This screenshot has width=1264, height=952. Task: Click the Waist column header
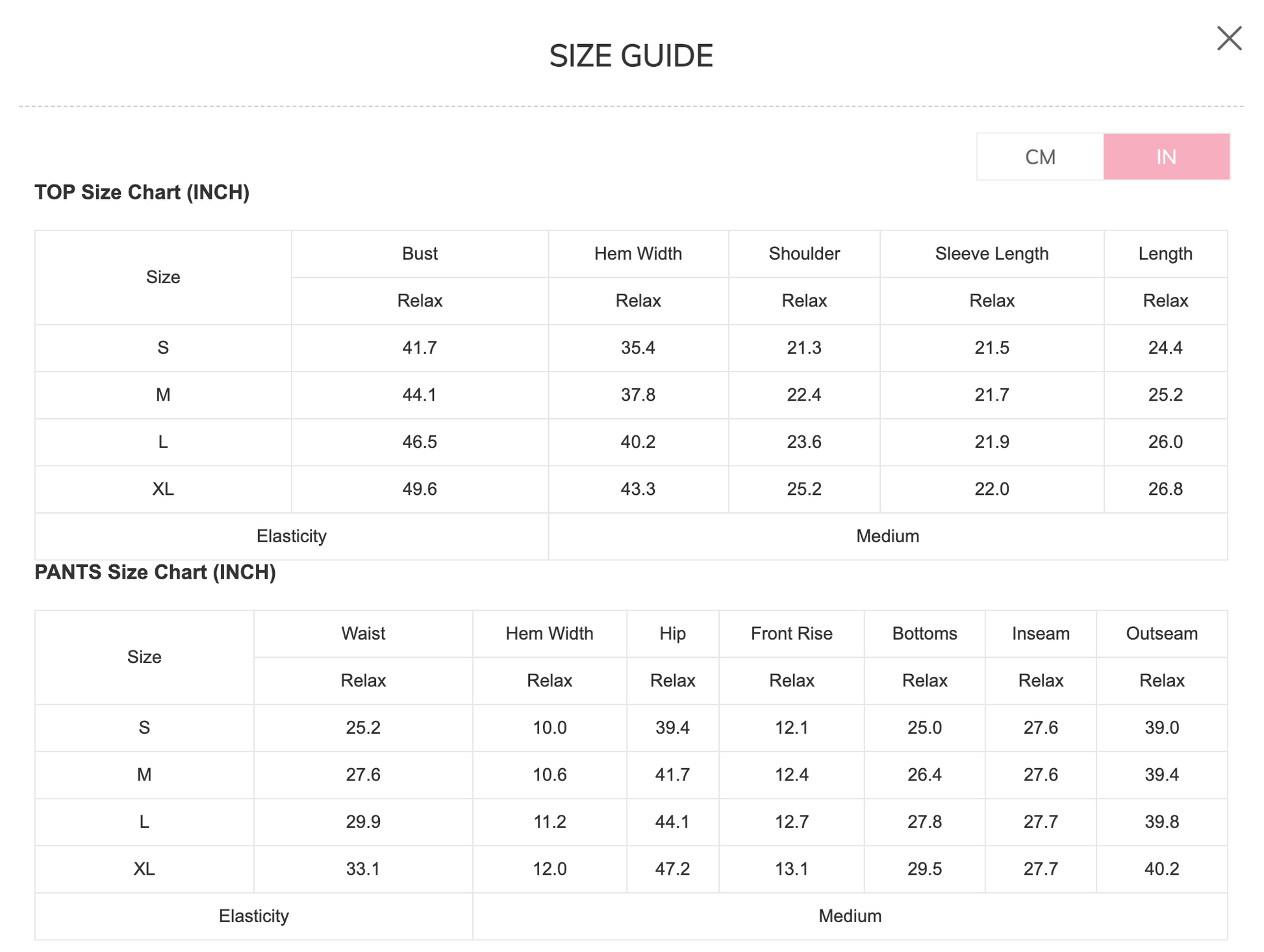tap(363, 634)
